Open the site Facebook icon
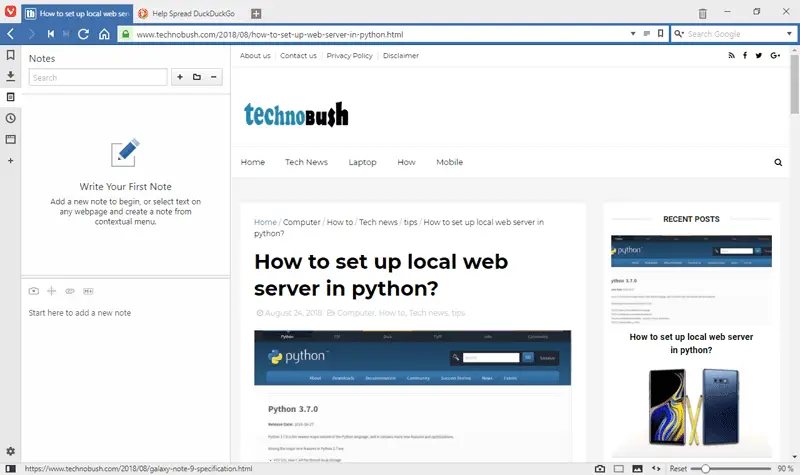The height and width of the screenshot is (475, 800). pyautogui.click(x=745, y=56)
